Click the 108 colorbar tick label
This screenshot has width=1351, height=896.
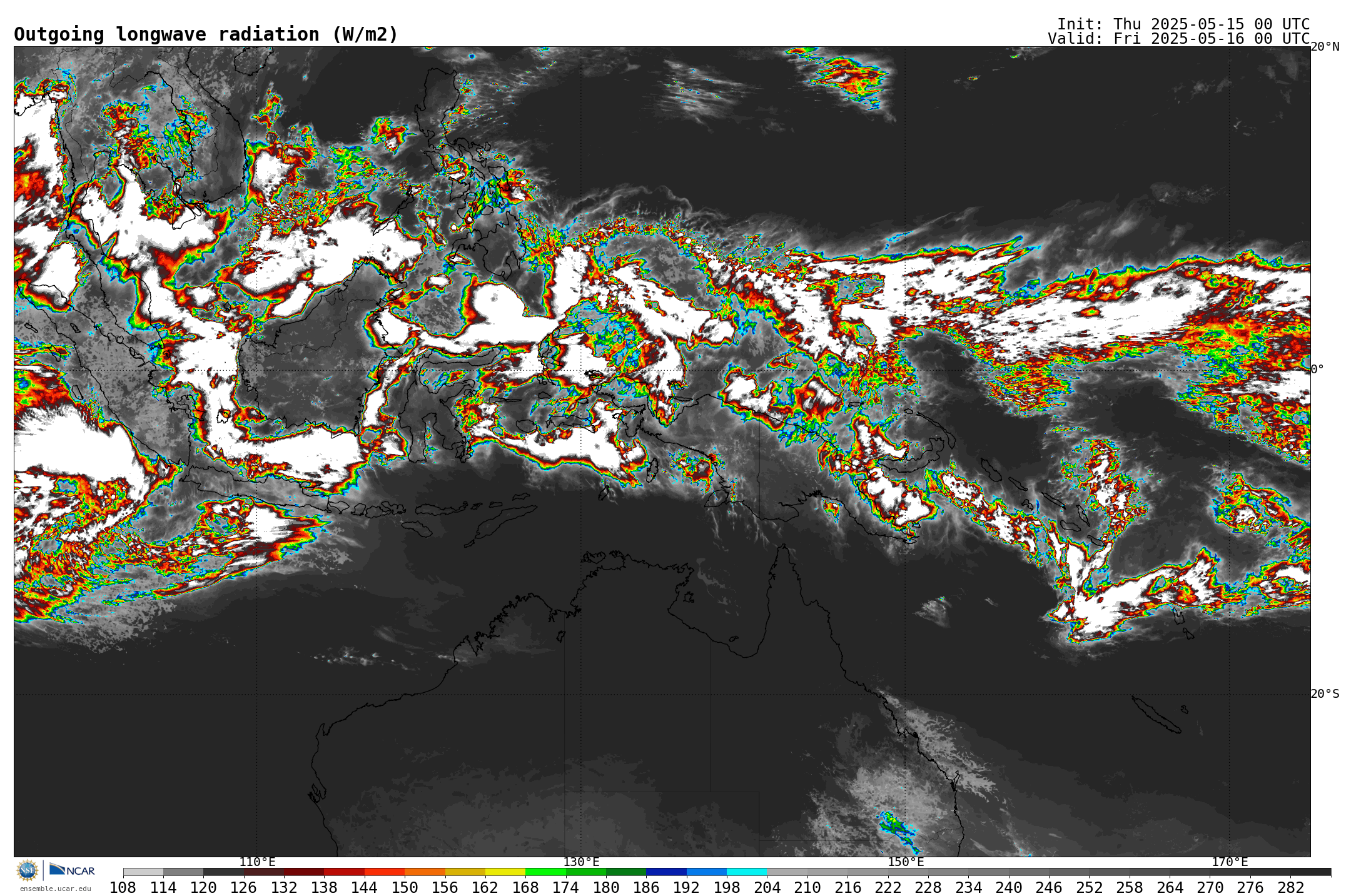[123, 887]
